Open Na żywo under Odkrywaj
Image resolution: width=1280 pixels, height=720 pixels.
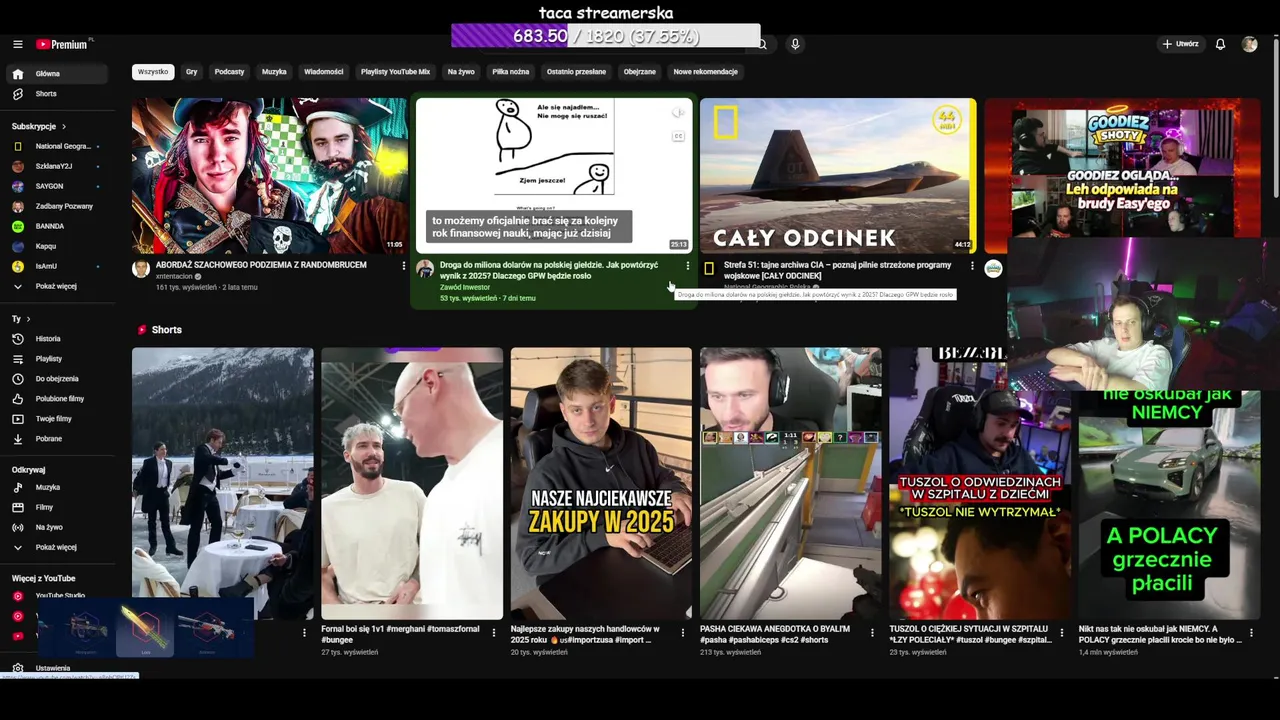pos(59,528)
